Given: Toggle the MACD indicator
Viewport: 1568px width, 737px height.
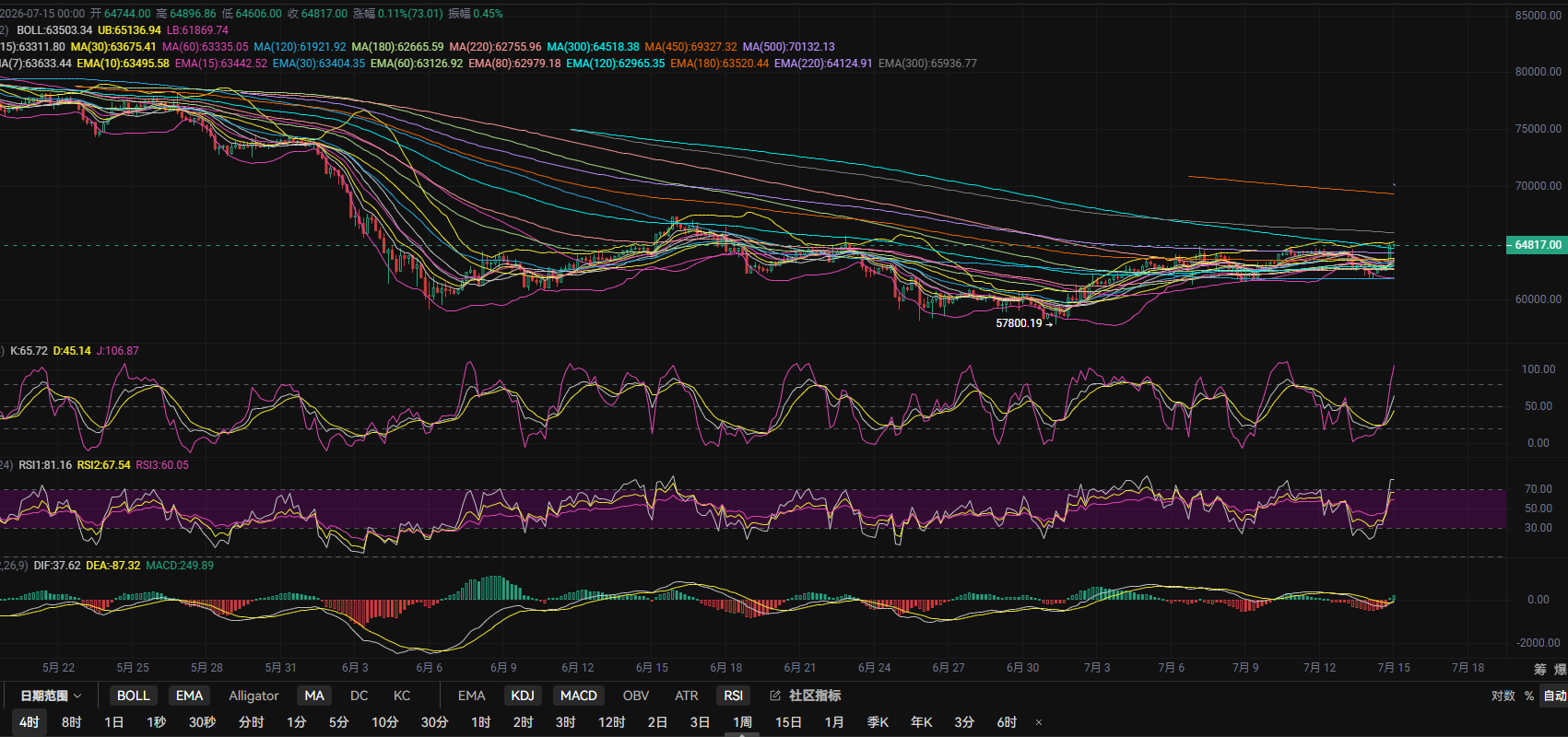Looking at the screenshot, I should point(579,696).
